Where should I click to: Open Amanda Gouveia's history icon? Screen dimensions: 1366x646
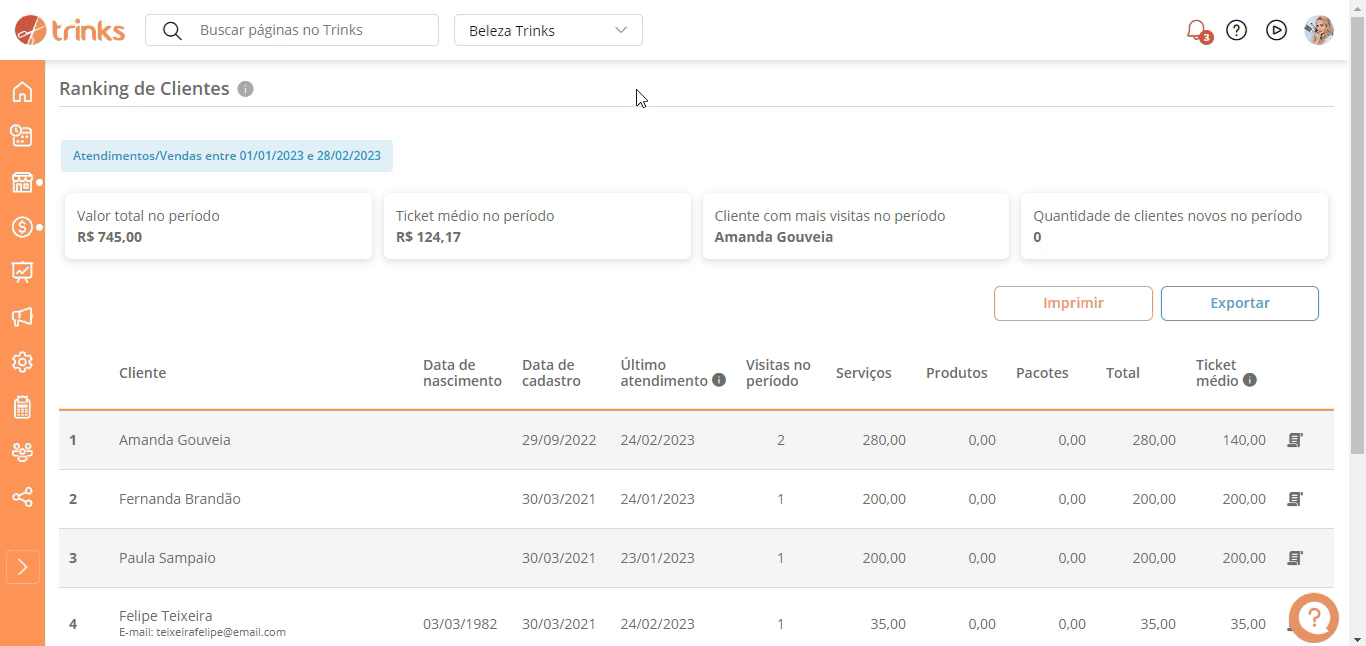pos(1295,440)
